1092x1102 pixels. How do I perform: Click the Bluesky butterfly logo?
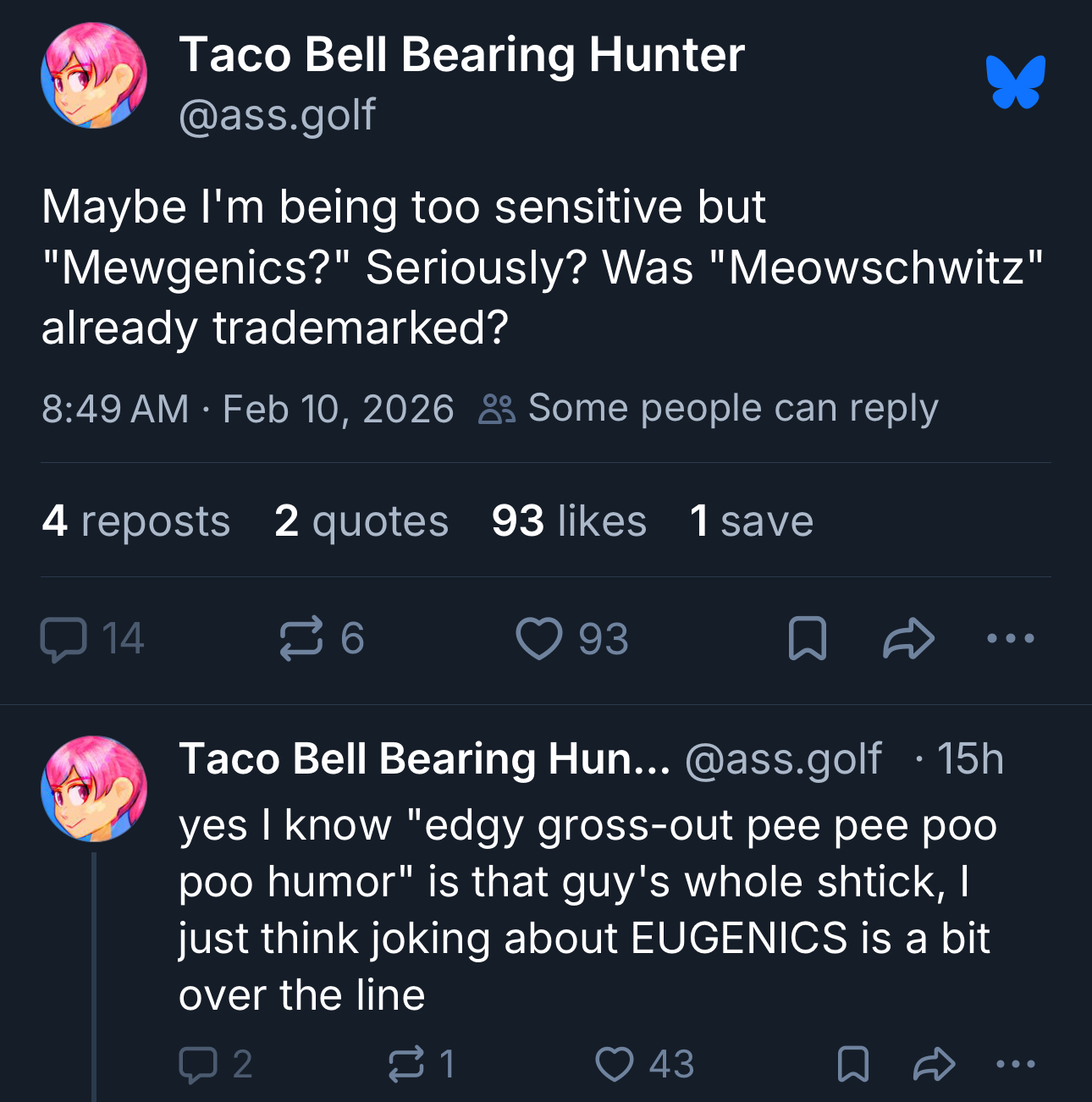[1015, 82]
